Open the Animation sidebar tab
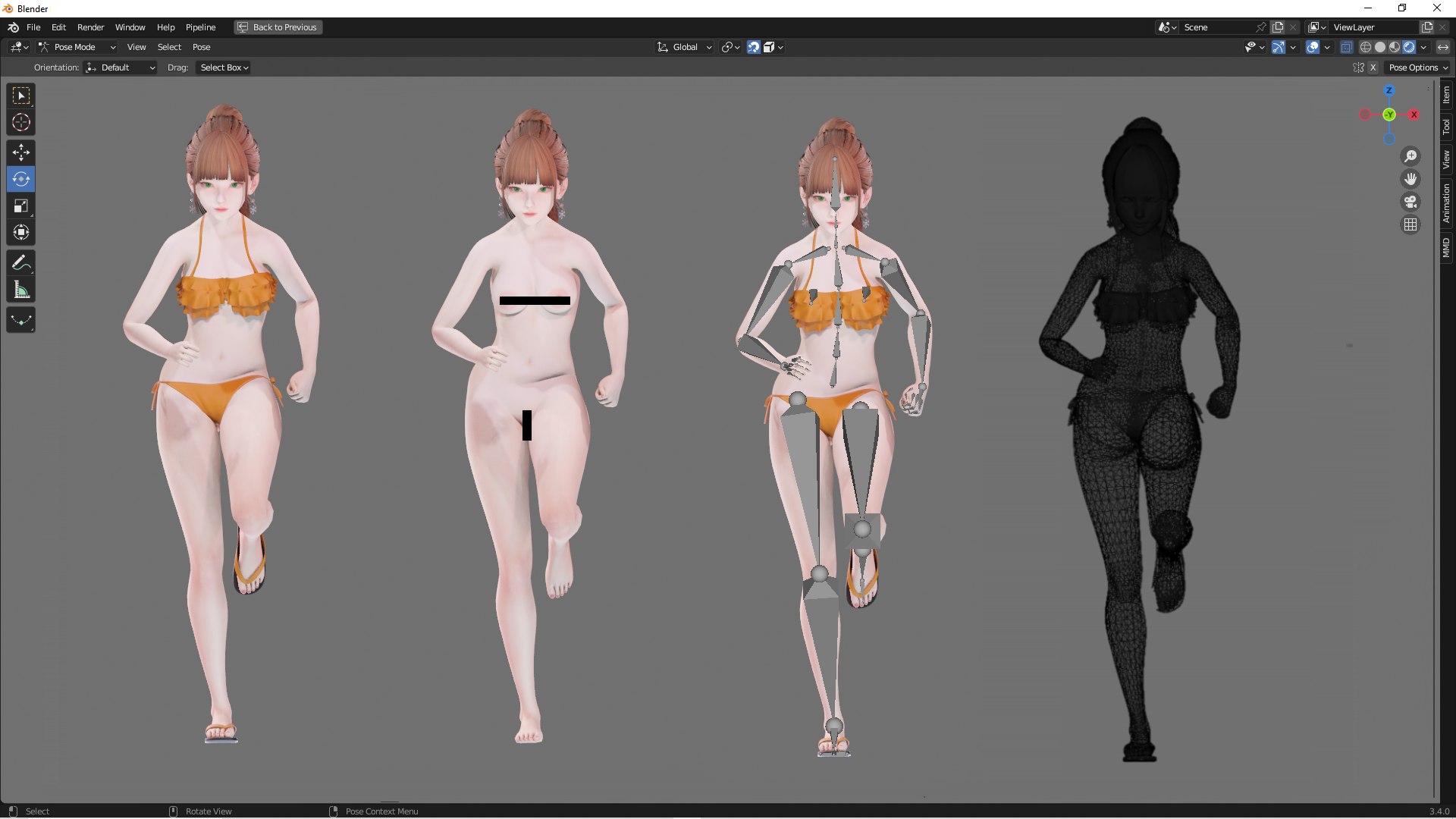1456x819 pixels. coord(1446,203)
